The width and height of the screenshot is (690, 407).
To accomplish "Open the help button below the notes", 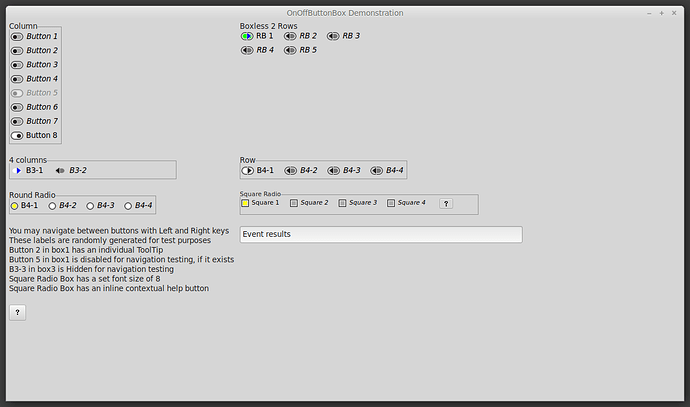I will (x=18, y=312).
